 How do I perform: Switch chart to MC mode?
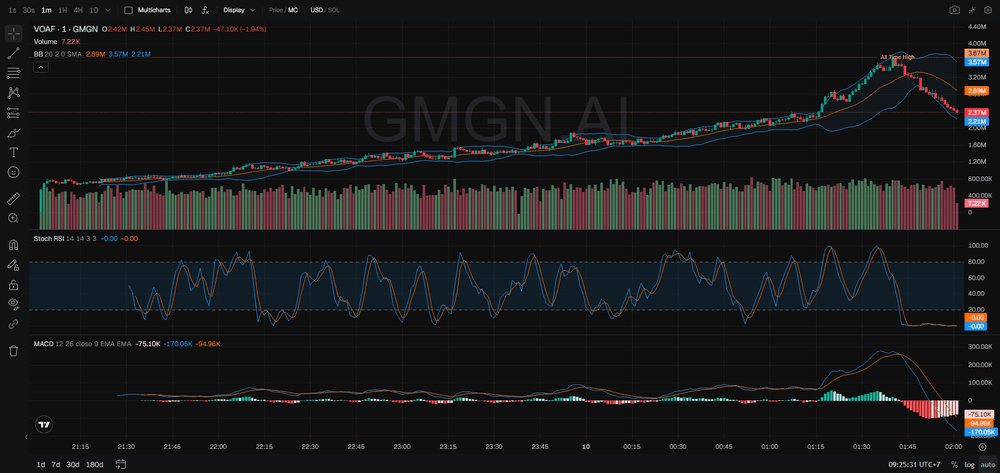293,10
